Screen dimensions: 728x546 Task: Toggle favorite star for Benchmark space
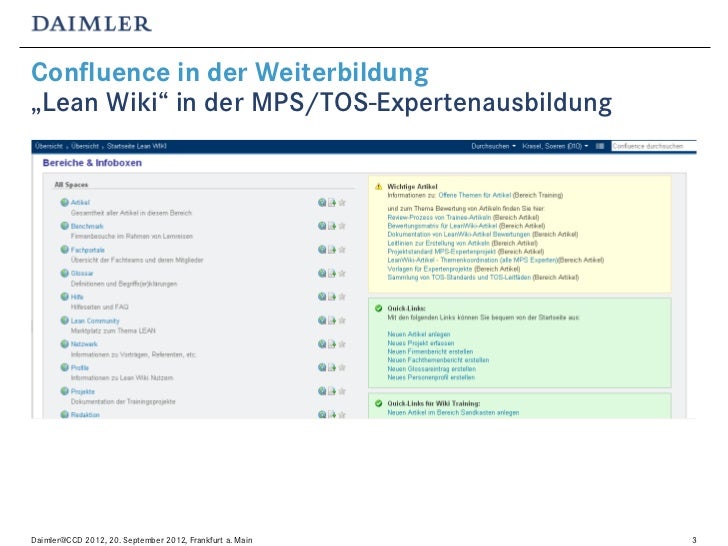(342, 226)
